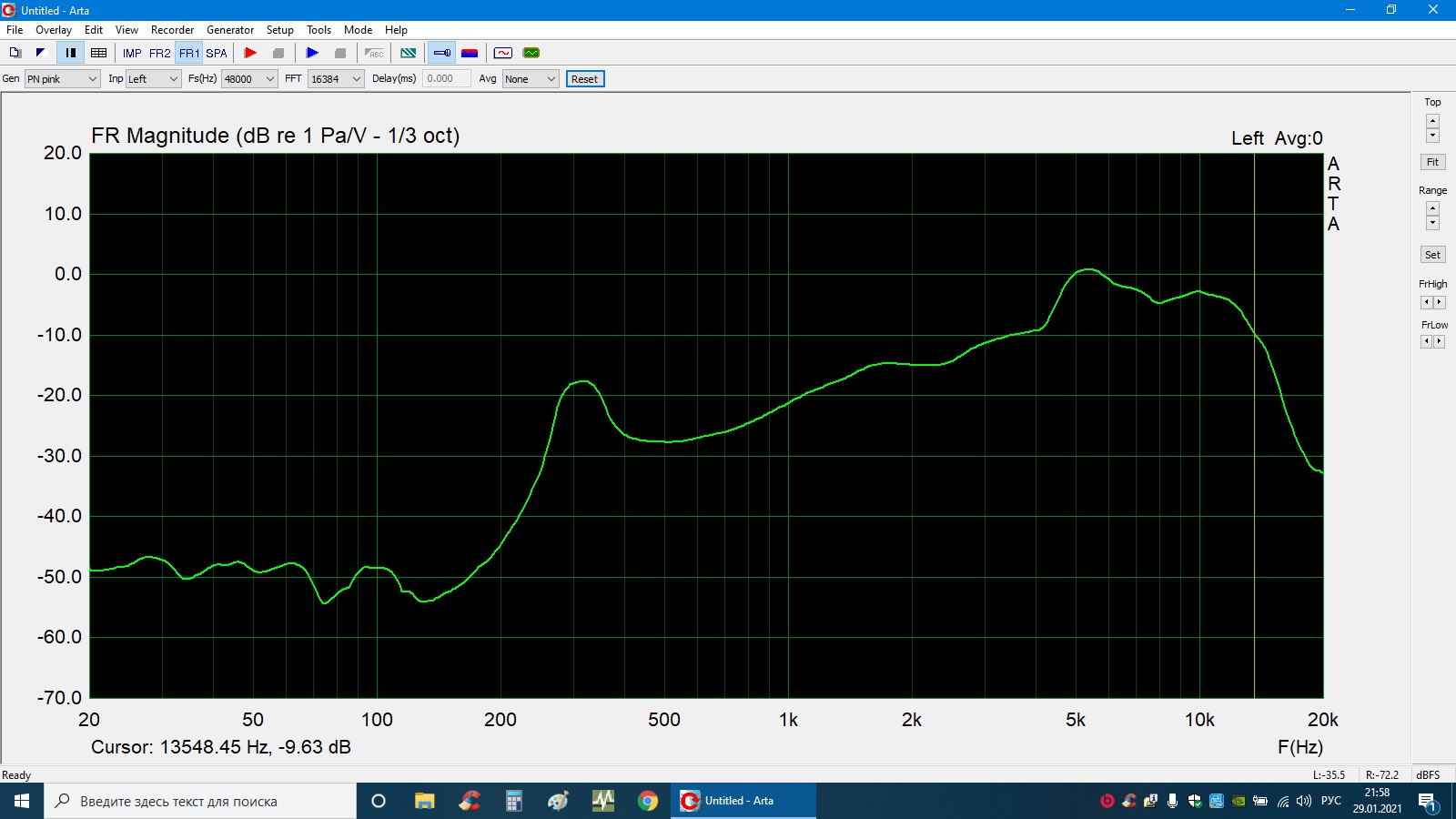Click the Reset button

pos(585,79)
